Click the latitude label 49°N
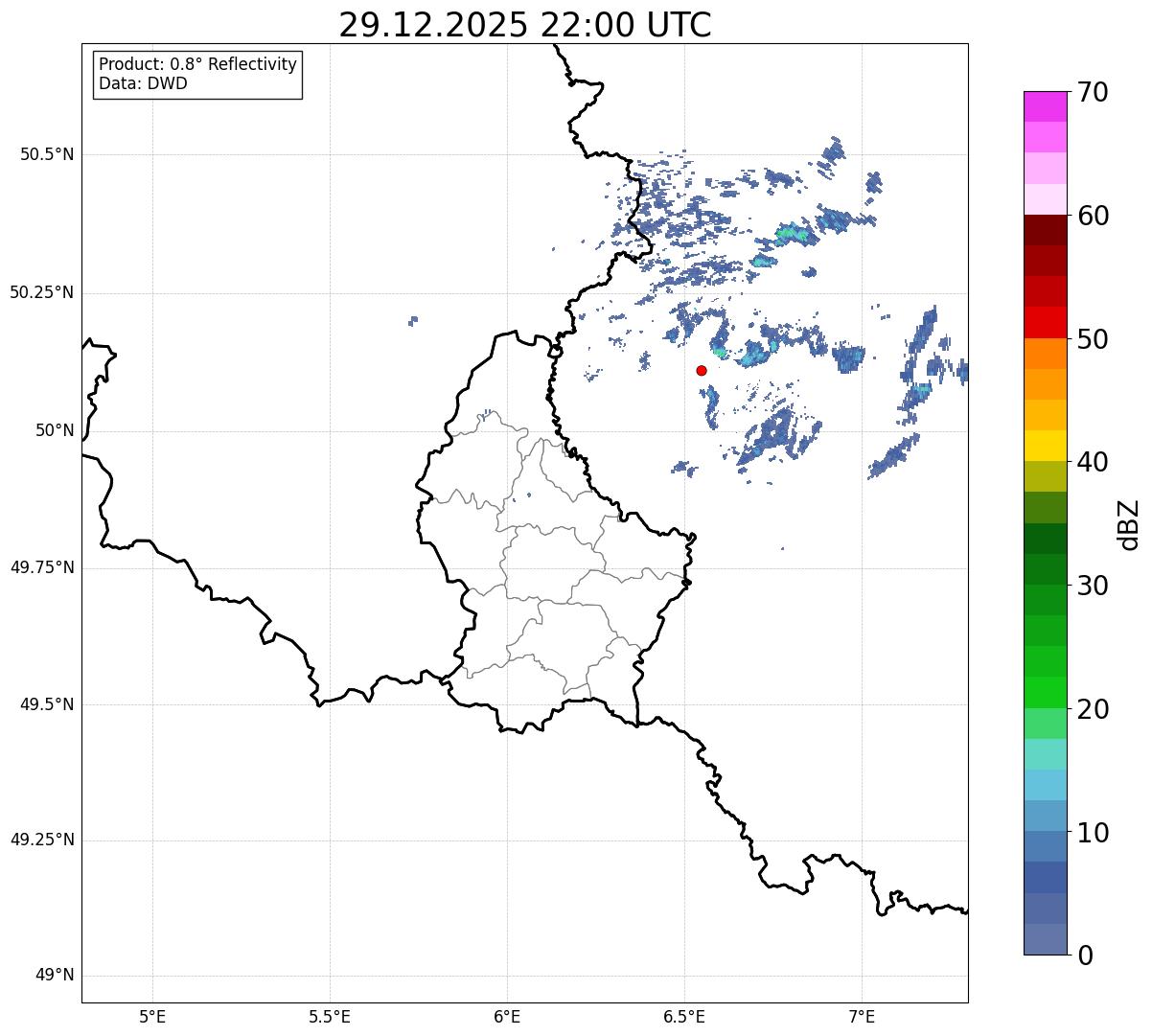Image resolution: width=1152 pixels, height=1036 pixels. [x=55, y=976]
